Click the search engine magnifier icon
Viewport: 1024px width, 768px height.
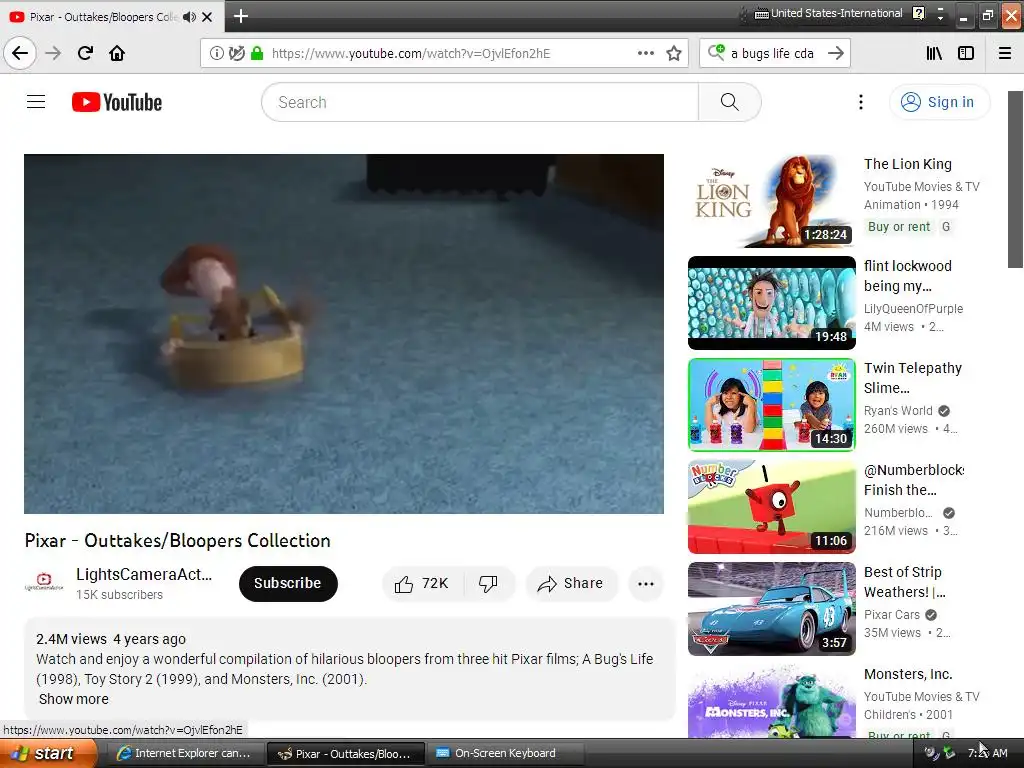(716, 52)
